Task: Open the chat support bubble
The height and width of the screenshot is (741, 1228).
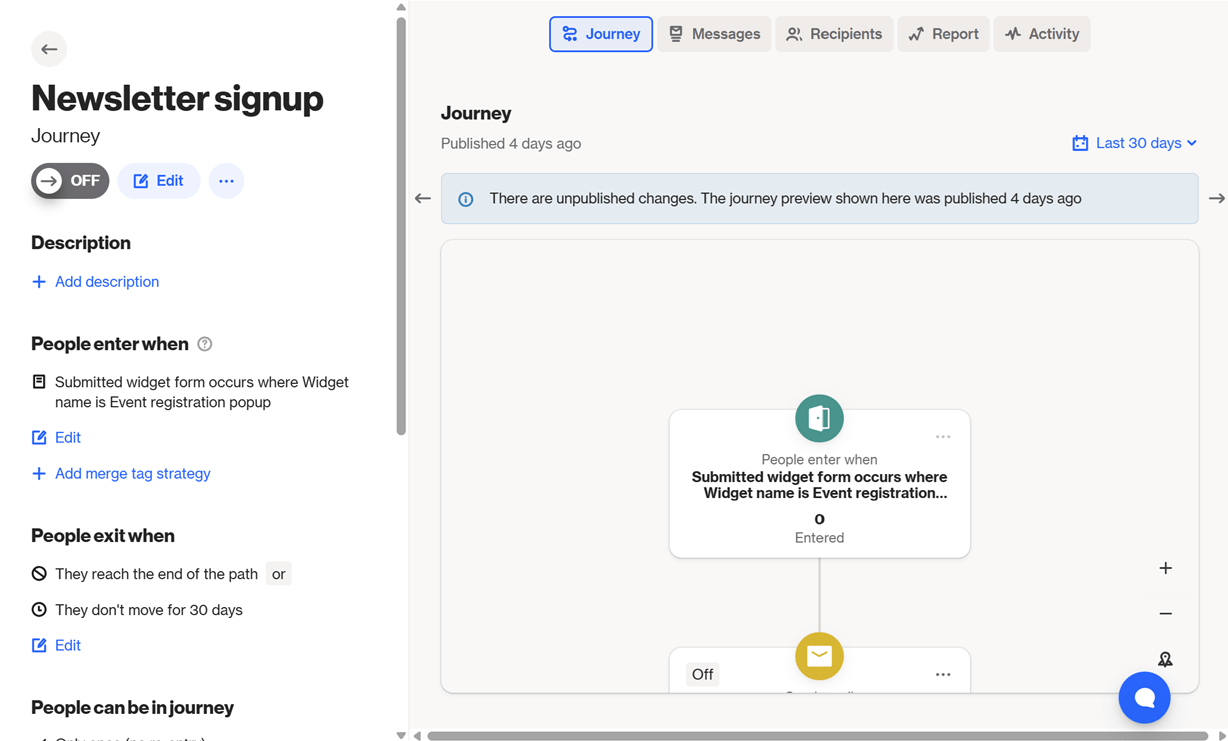Action: (x=1144, y=697)
